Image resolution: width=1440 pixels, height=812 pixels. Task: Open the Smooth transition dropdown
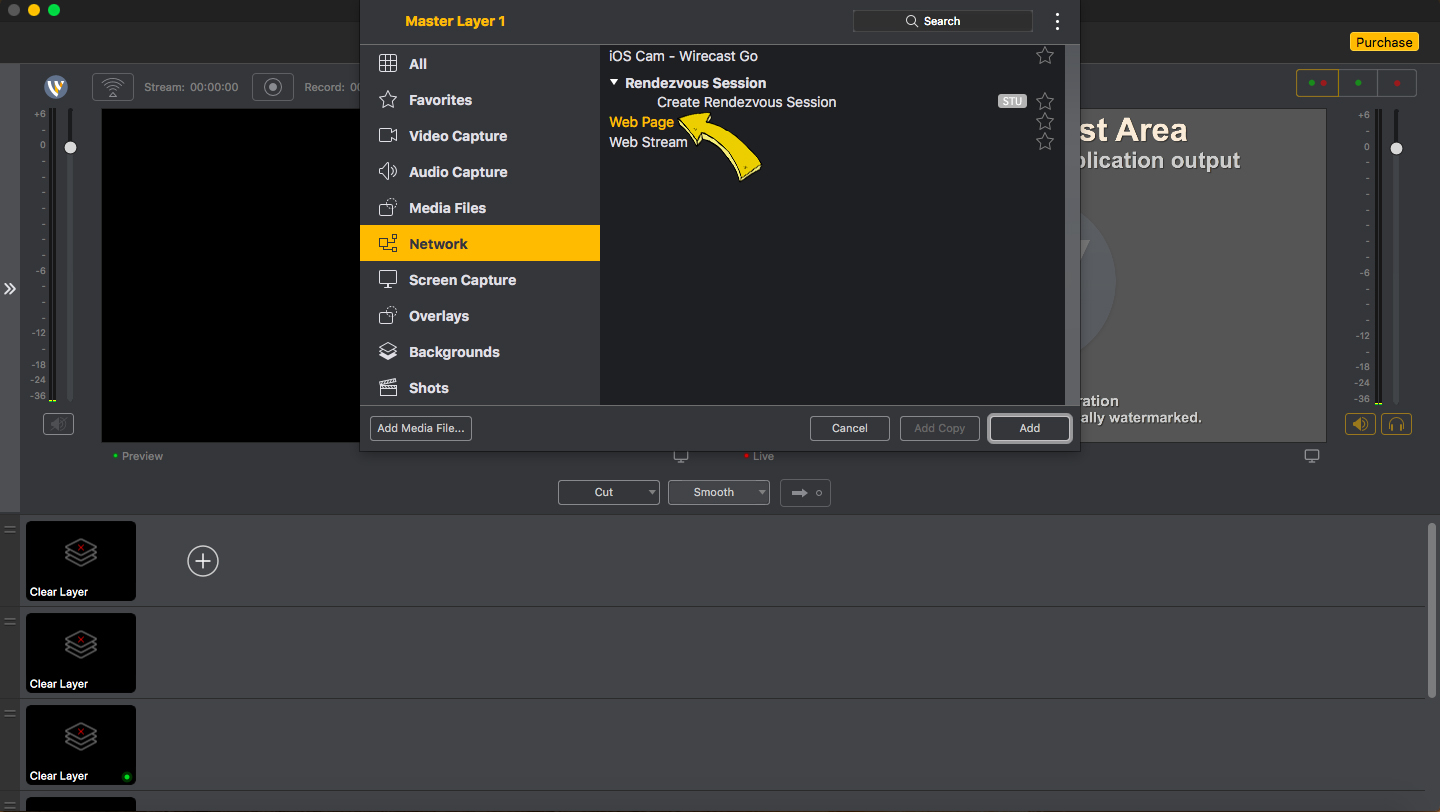click(718, 492)
